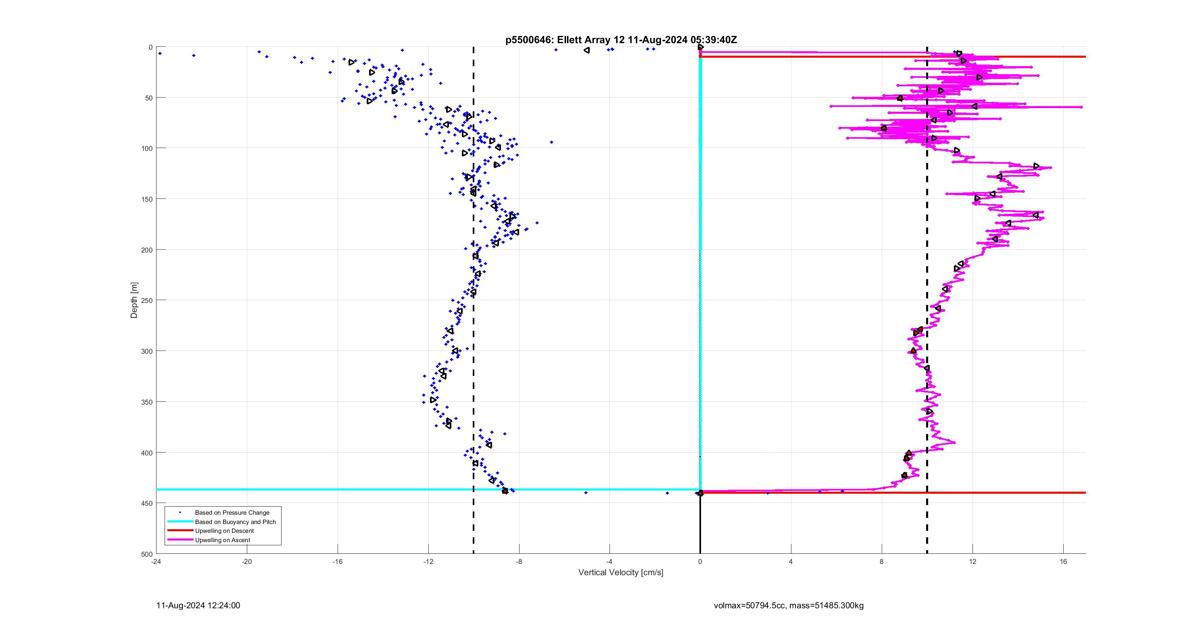Click the depth axis tick "450"

pyautogui.click(x=146, y=503)
